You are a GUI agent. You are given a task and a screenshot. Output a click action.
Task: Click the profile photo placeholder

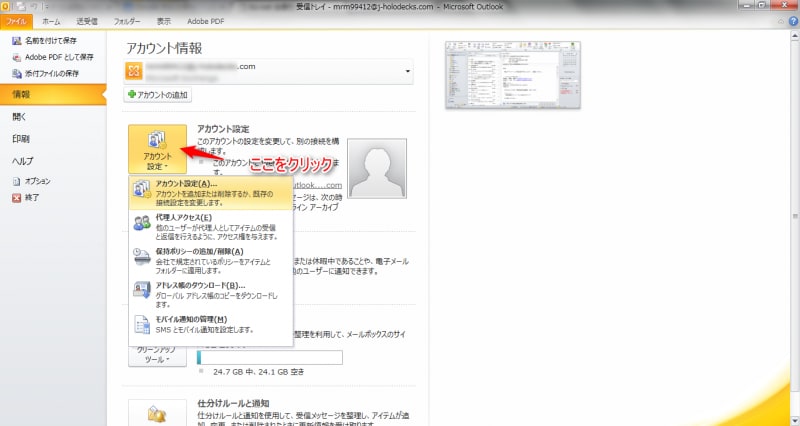click(377, 168)
